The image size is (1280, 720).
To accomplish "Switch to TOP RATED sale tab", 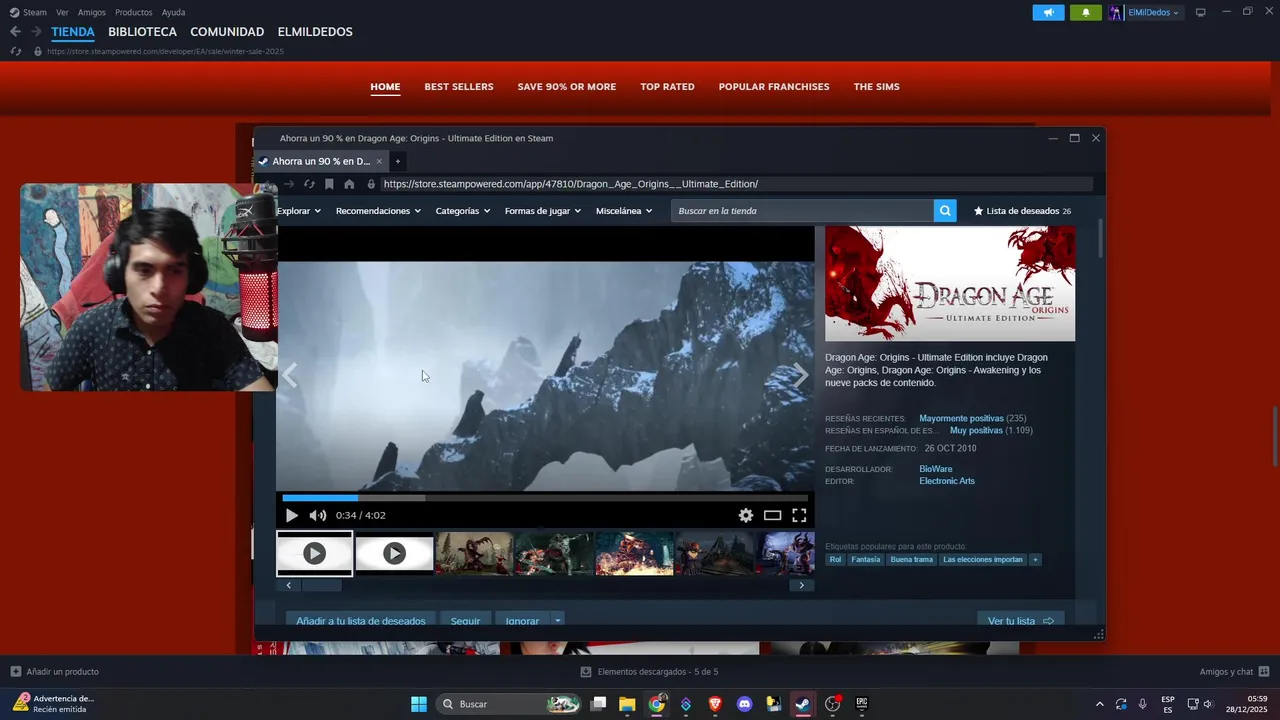I will click(667, 87).
